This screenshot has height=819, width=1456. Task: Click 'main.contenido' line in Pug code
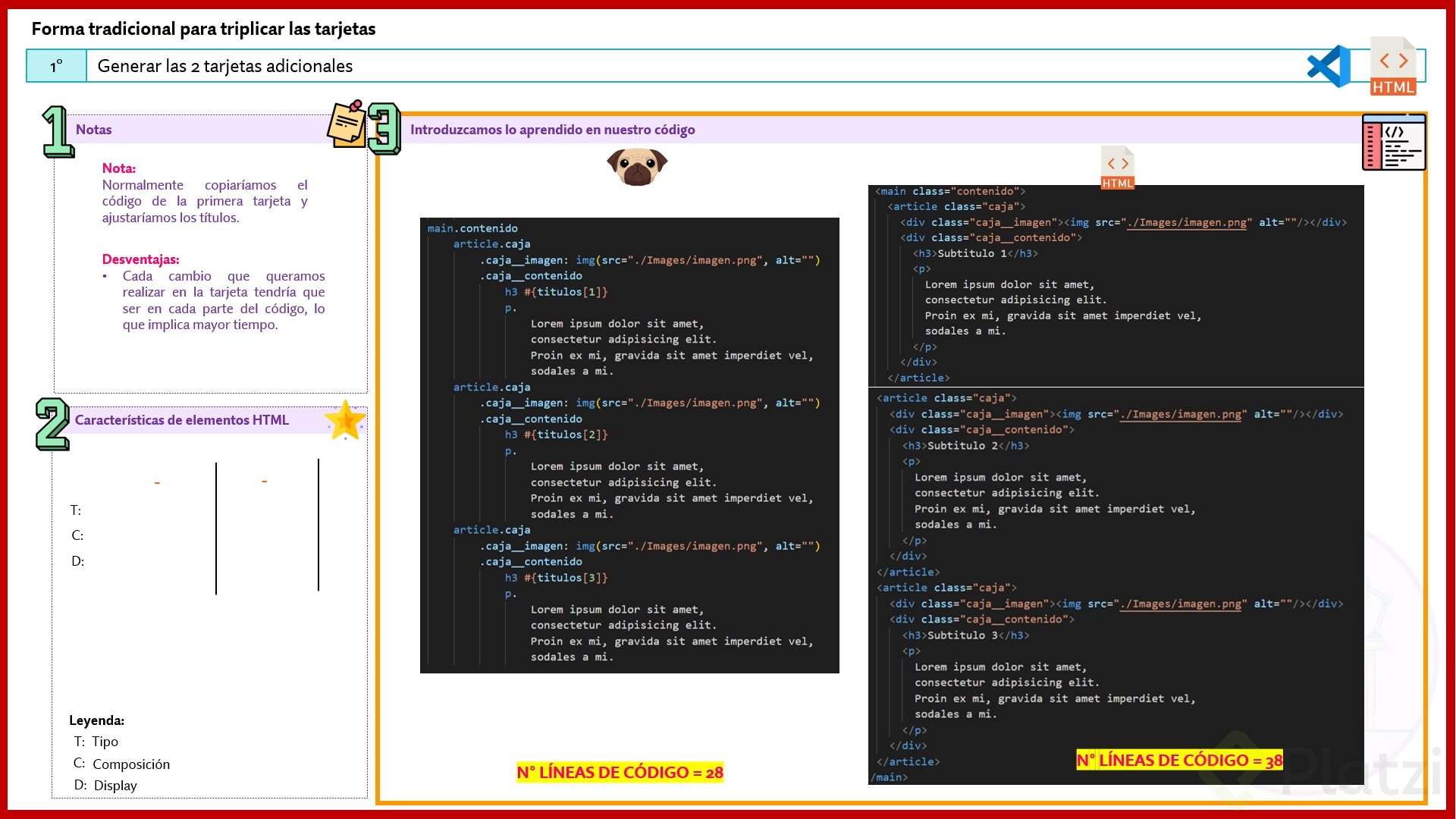coord(472,228)
